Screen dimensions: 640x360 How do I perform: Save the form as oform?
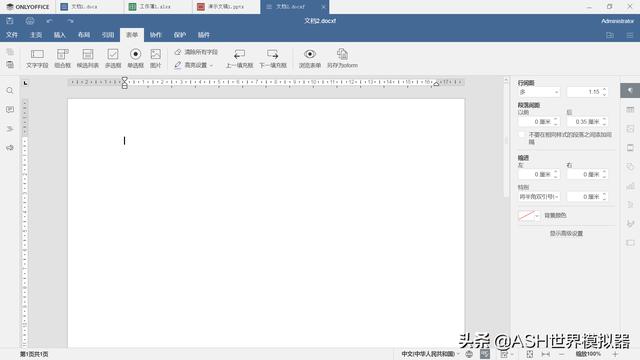point(342,58)
